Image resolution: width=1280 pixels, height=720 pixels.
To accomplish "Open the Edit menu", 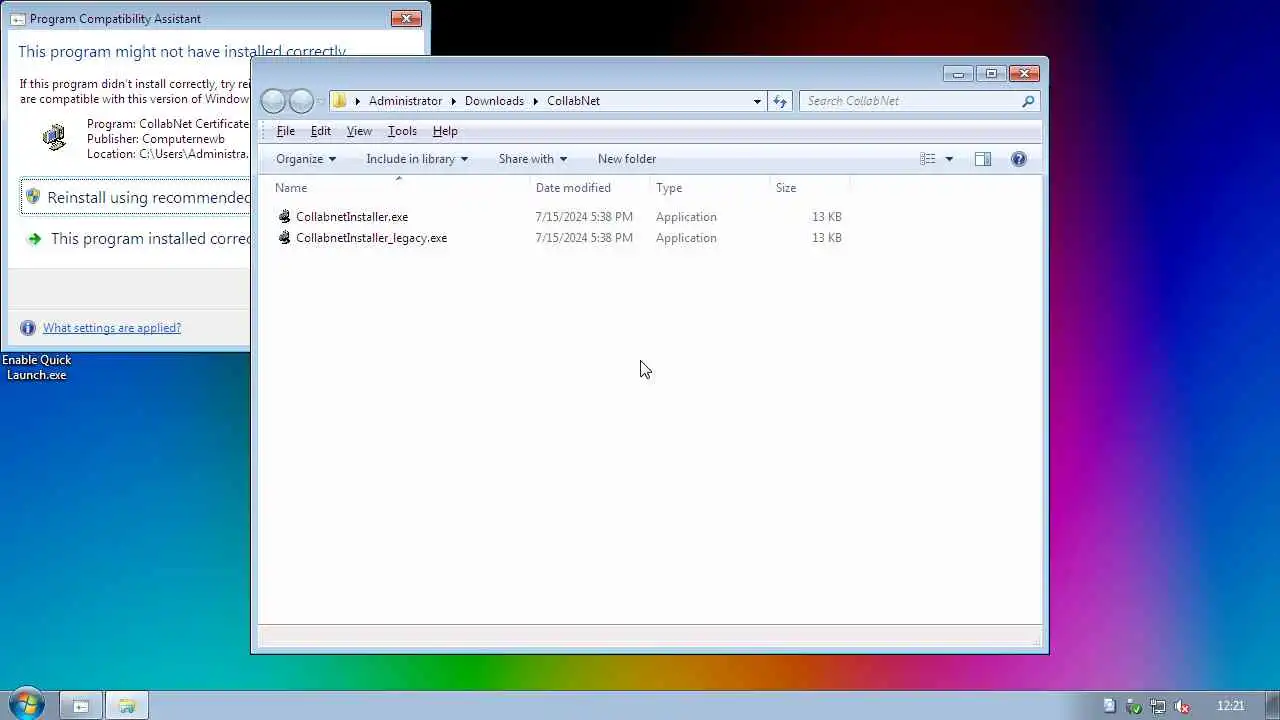I will [x=320, y=131].
